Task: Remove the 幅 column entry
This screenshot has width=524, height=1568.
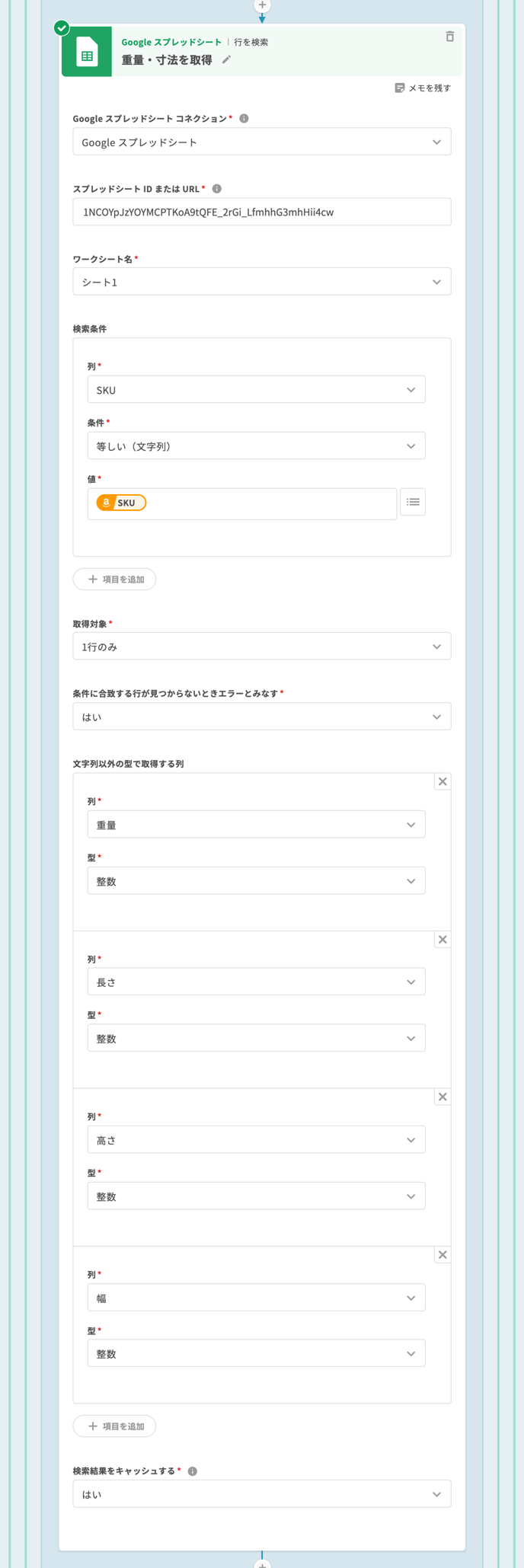Action: pyautogui.click(x=442, y=1255)
